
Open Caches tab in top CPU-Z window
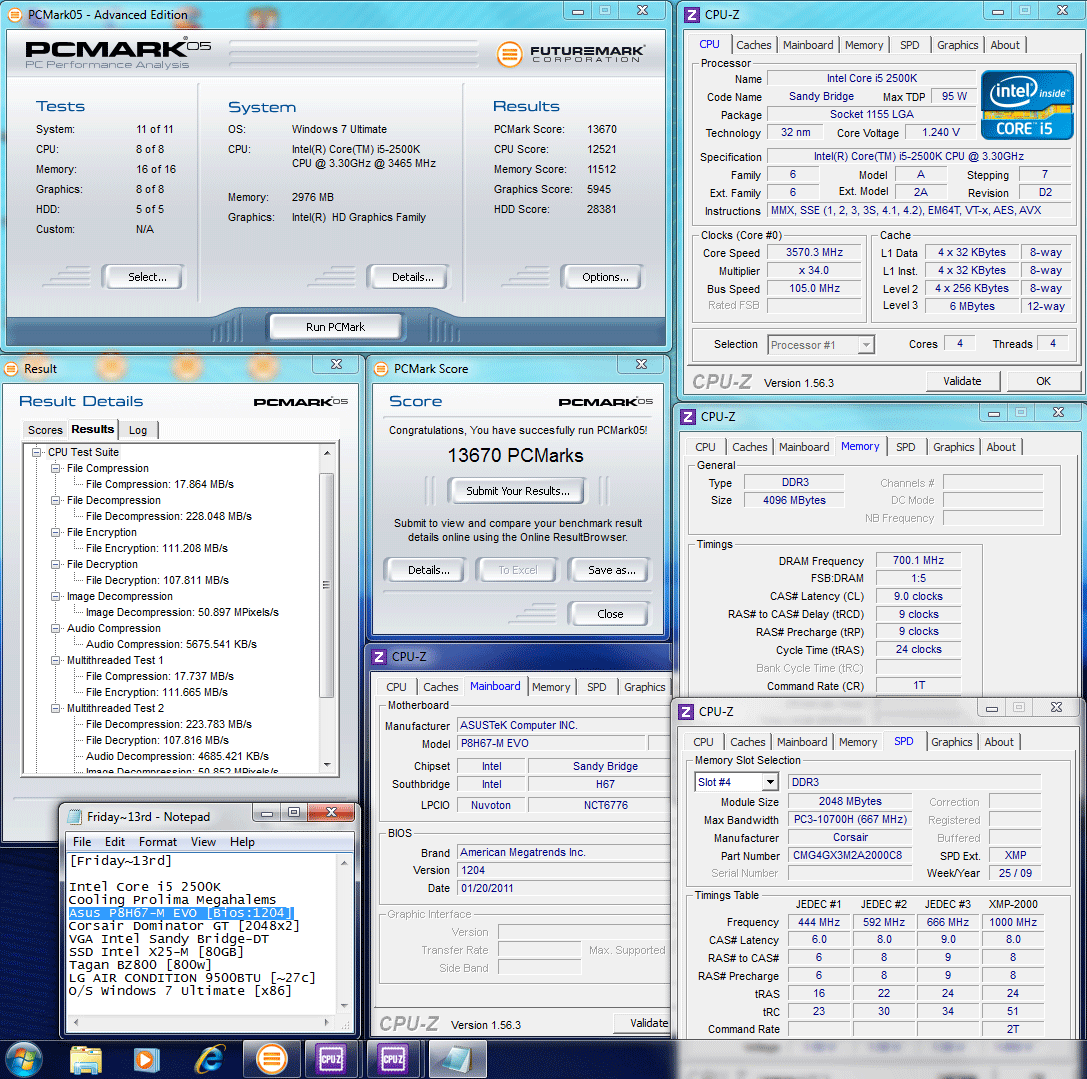click(754, 45)
